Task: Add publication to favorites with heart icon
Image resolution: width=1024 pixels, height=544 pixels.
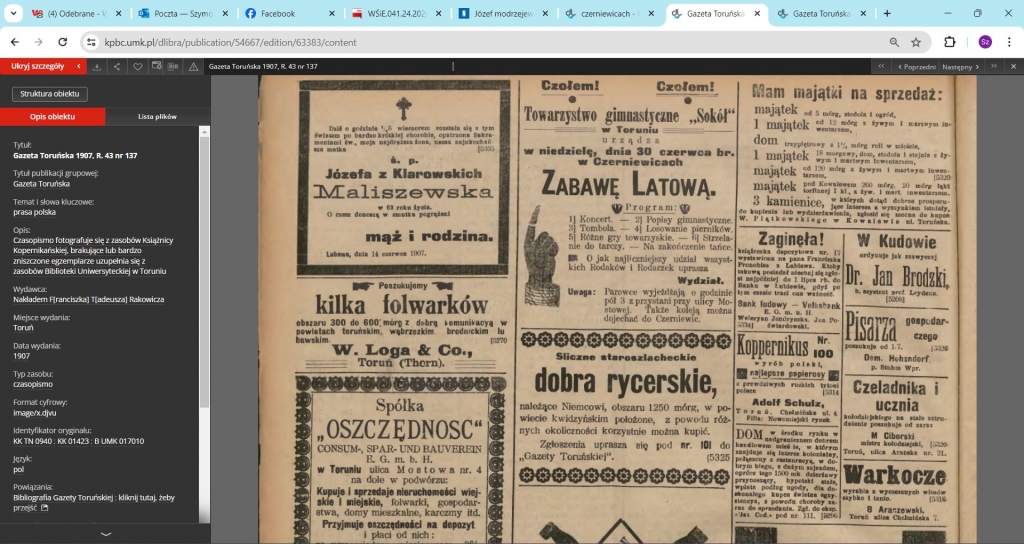Action: 137,67
